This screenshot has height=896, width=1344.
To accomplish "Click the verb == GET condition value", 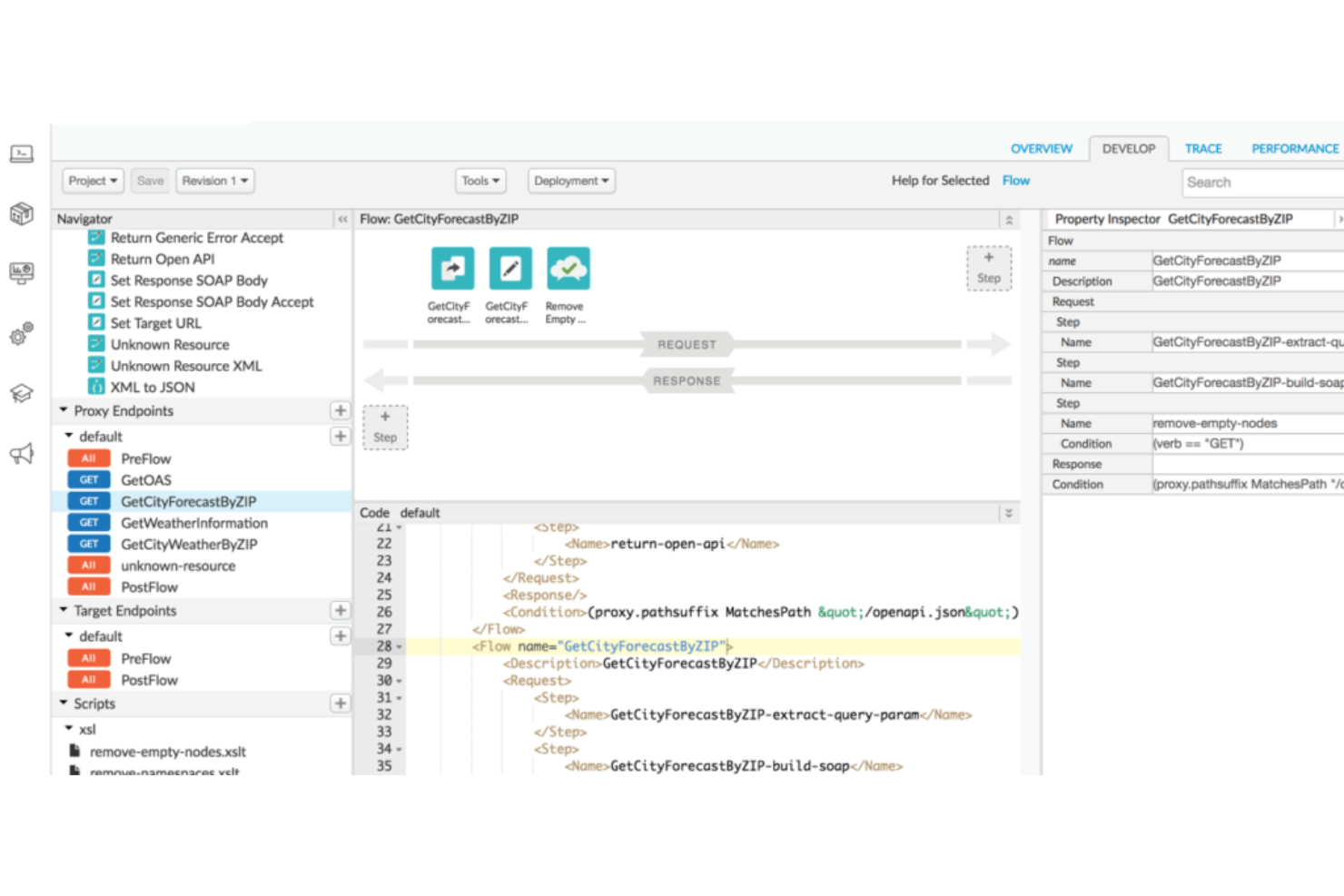I will (x=1248, y=444).
